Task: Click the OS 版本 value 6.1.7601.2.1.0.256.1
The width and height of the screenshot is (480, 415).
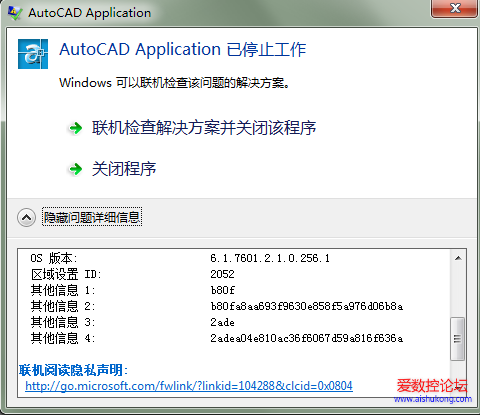Action: (270, 258)
